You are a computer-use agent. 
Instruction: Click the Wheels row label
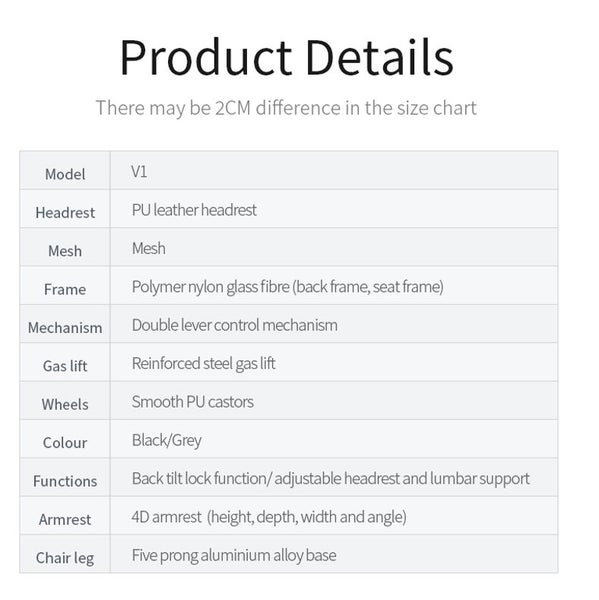pyautogui.click(x=65, y=404)
